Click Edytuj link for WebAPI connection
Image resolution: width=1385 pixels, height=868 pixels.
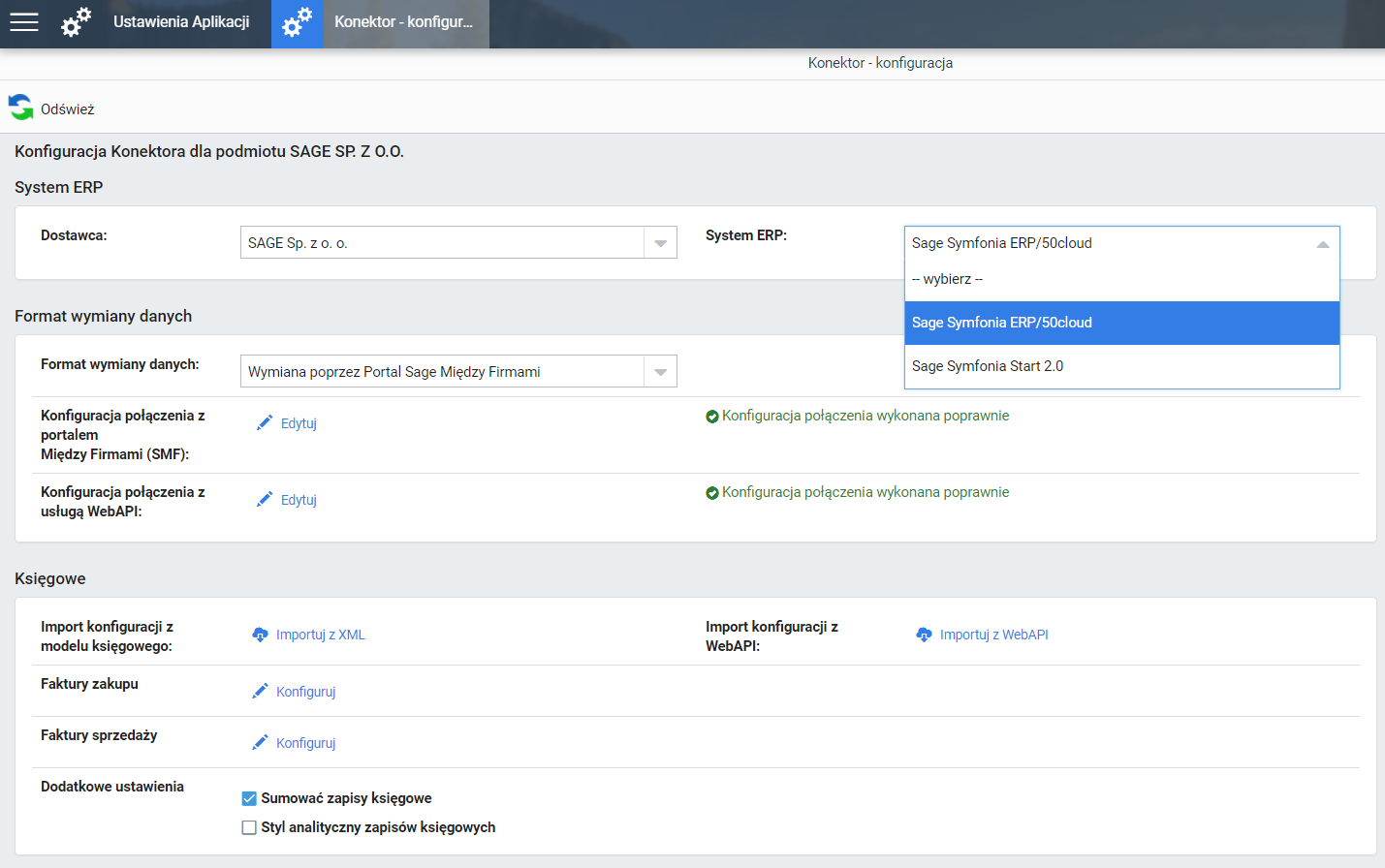click(299, 500)
